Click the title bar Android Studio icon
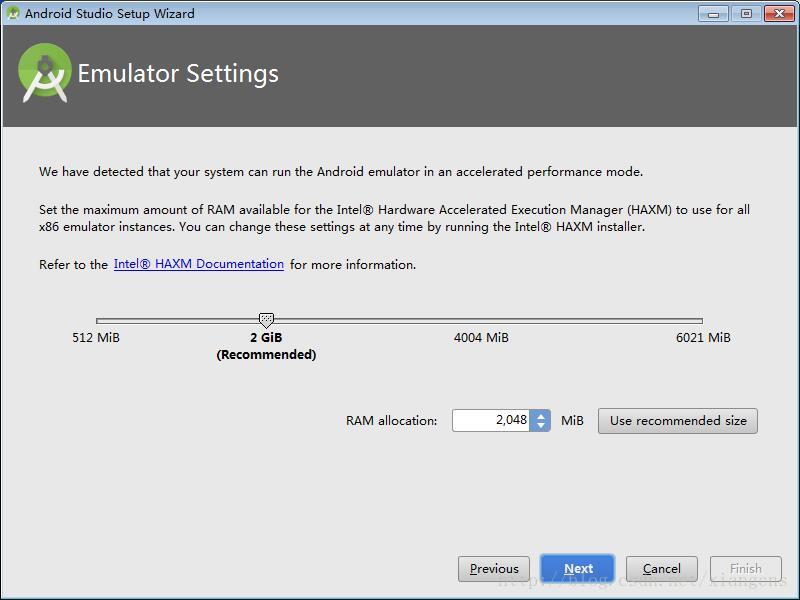The image size is (800, 600). tap(13, 13)
